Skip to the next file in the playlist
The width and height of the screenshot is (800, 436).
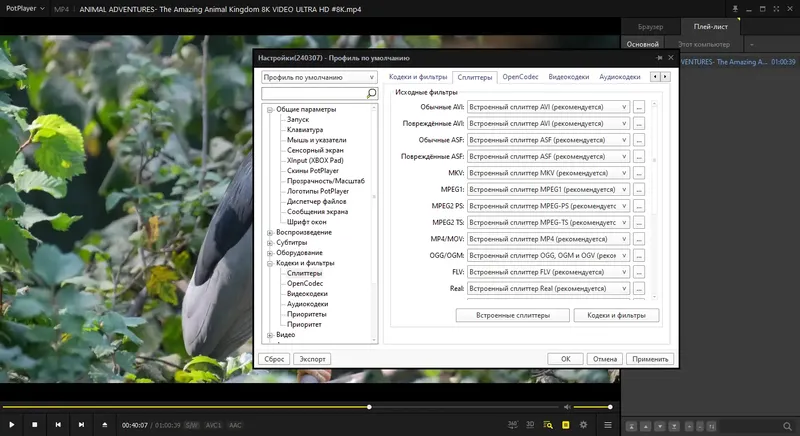[81, 424]
